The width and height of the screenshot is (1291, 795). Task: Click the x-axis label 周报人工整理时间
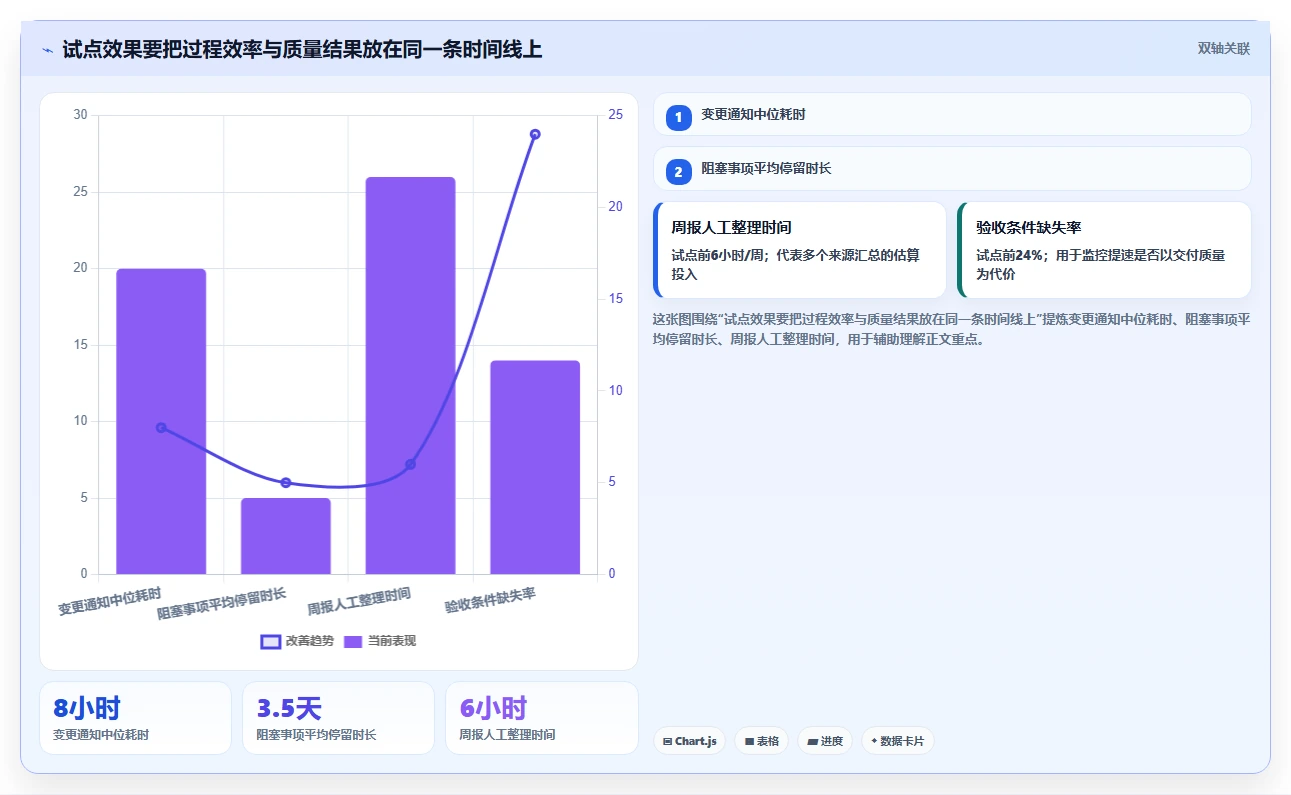coord(359,601)
